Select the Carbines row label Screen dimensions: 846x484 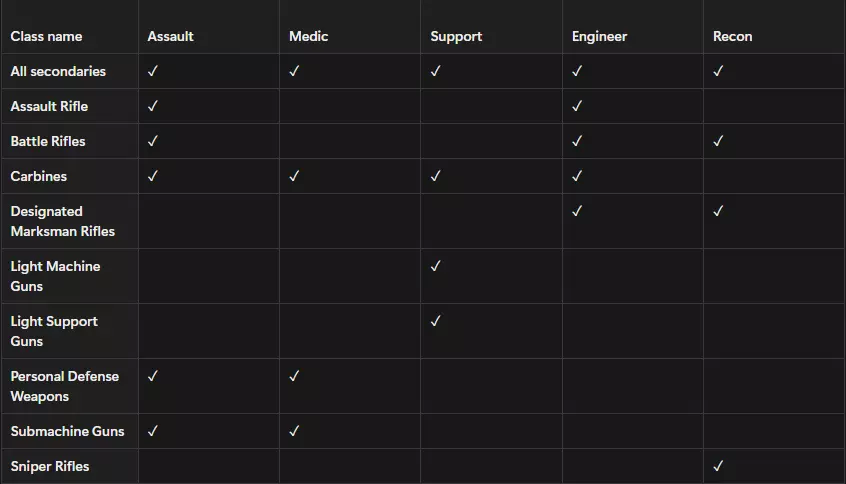point(39,176)
